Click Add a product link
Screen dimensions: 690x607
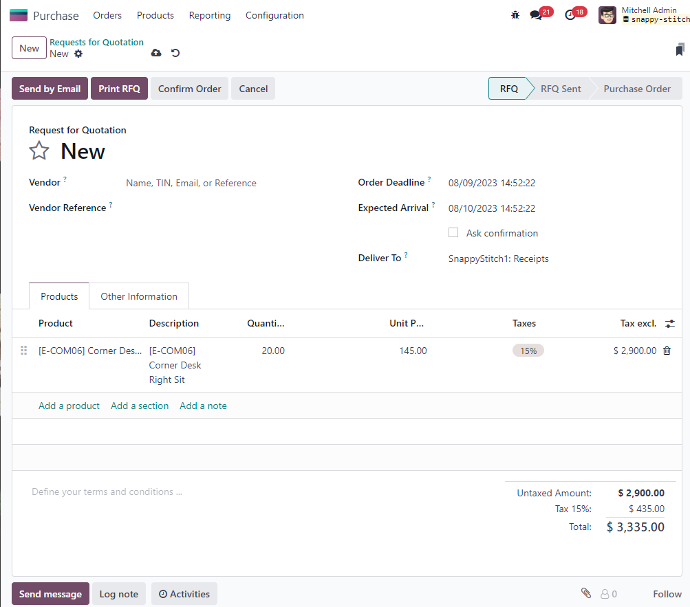pos(69,406)
